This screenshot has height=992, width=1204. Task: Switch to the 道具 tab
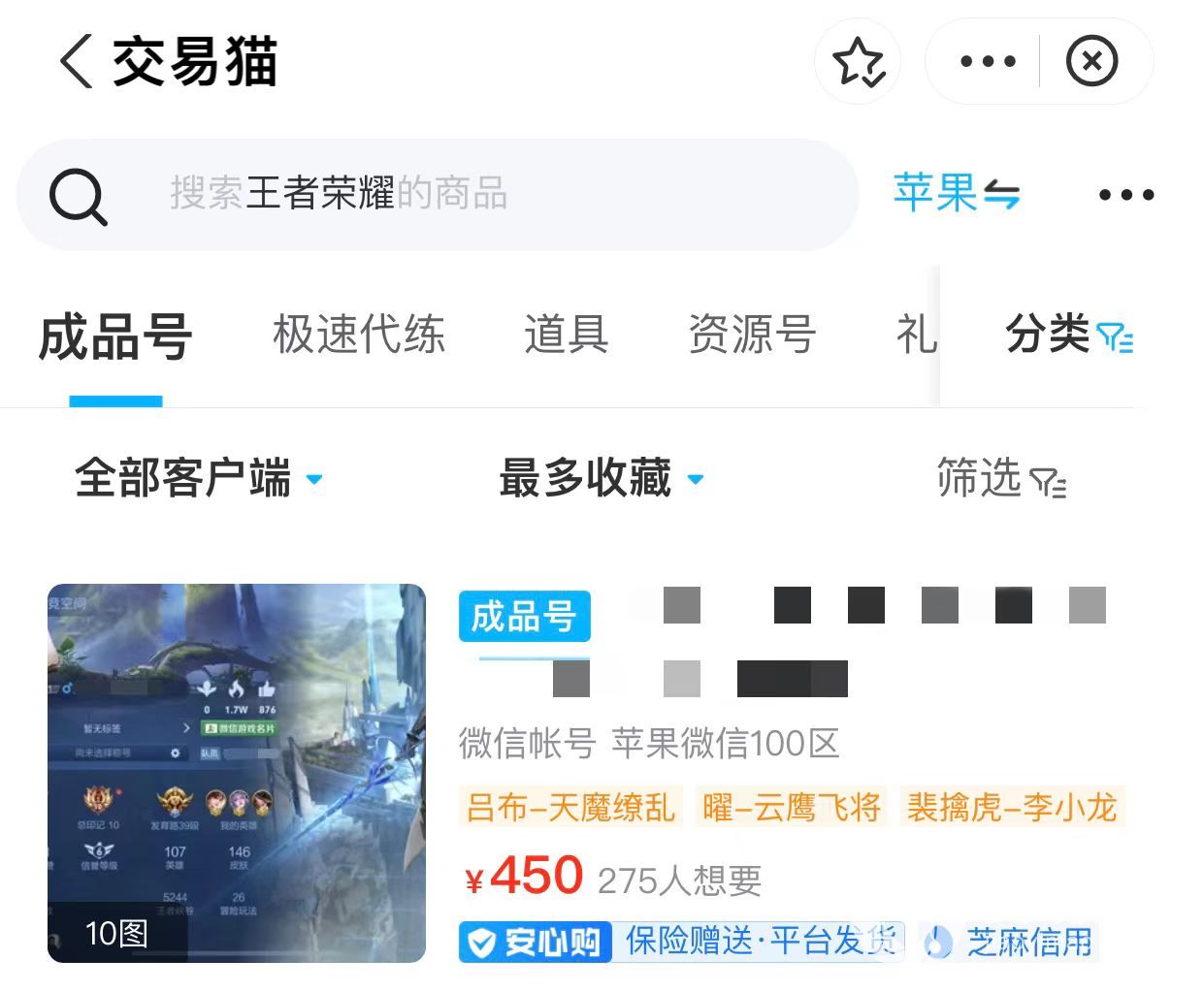pyautogui.click(x=567, y=335)
